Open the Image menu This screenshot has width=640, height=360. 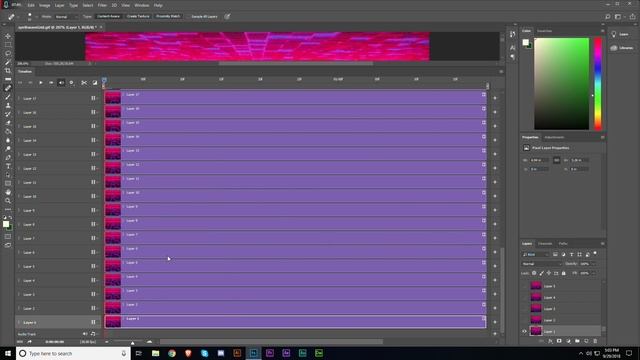point(44,5)
